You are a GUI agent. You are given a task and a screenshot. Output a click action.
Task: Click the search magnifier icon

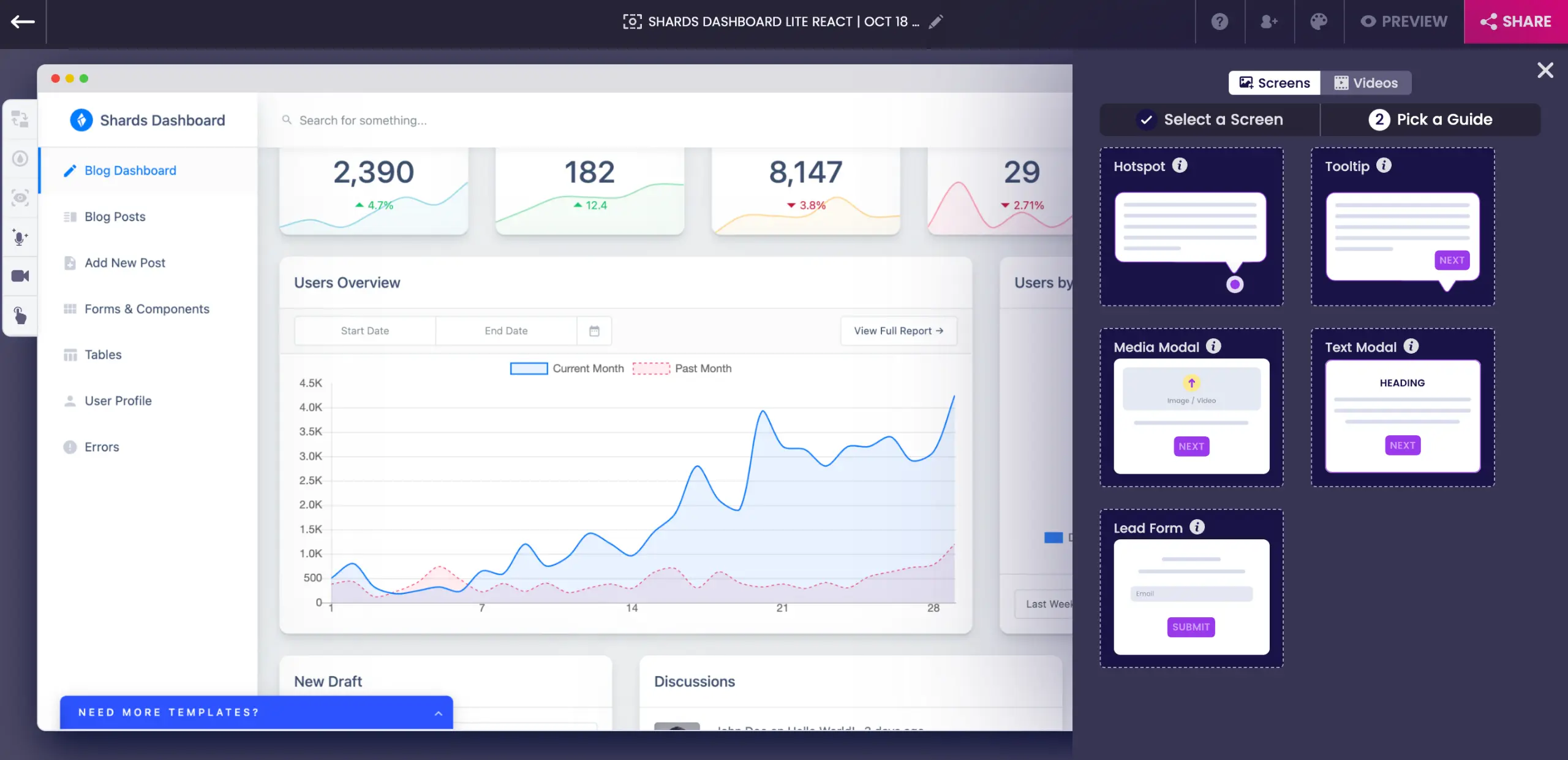coord(286,120)
